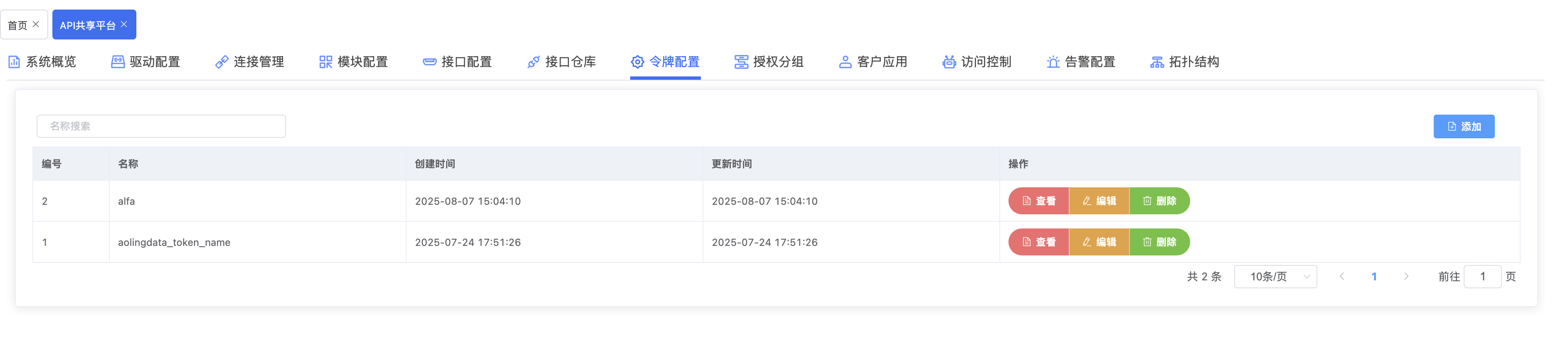Click the 连接管理 link icon
1568x341 pixels.
[x=222, y=62]
